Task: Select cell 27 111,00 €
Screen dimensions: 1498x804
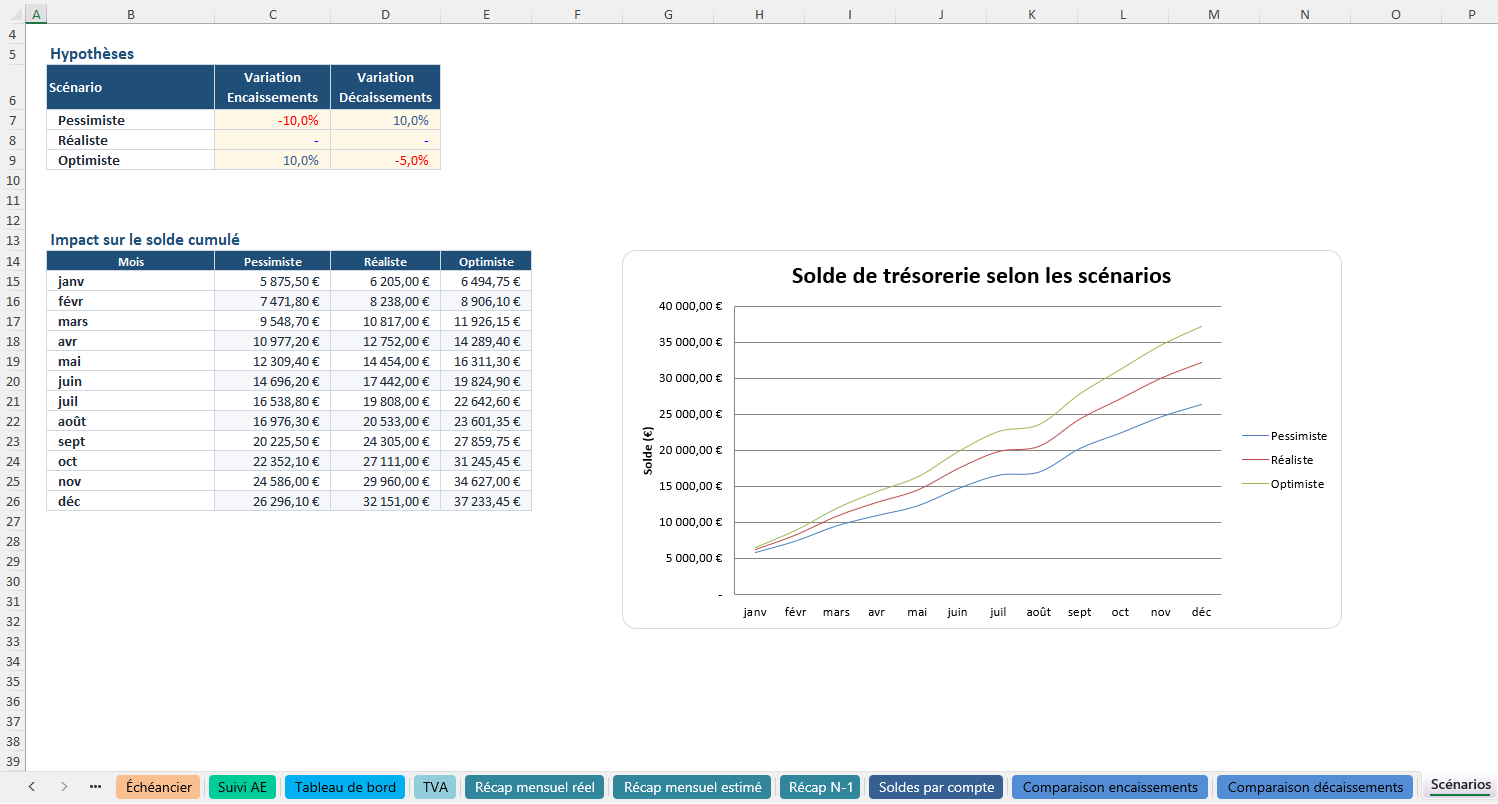Action: (385, 461)
